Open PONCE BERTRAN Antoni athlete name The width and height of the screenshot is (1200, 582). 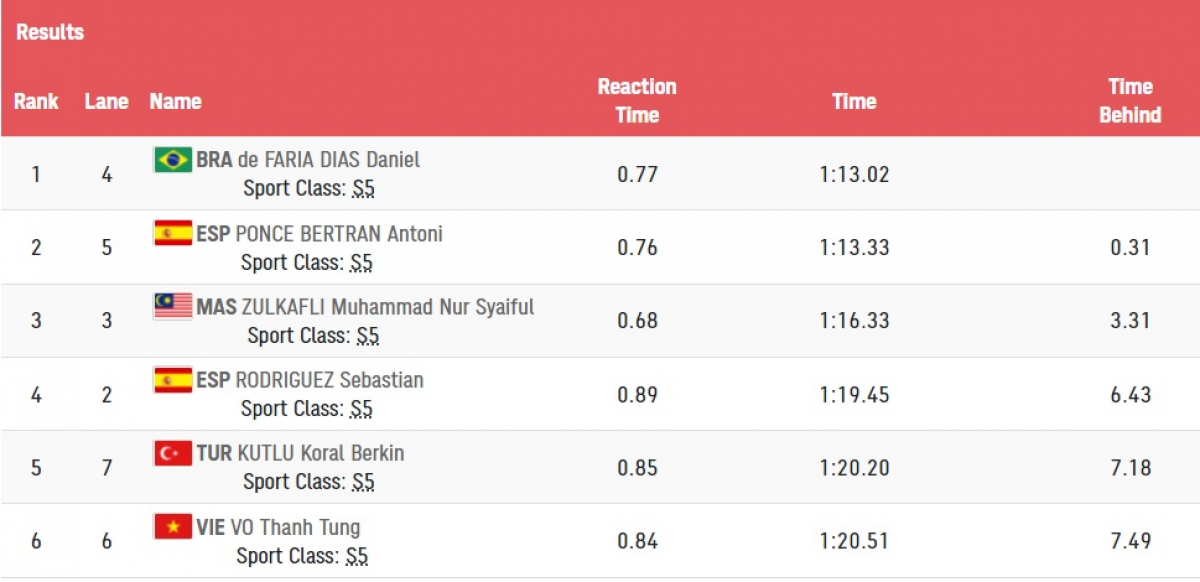click(339, 234)
